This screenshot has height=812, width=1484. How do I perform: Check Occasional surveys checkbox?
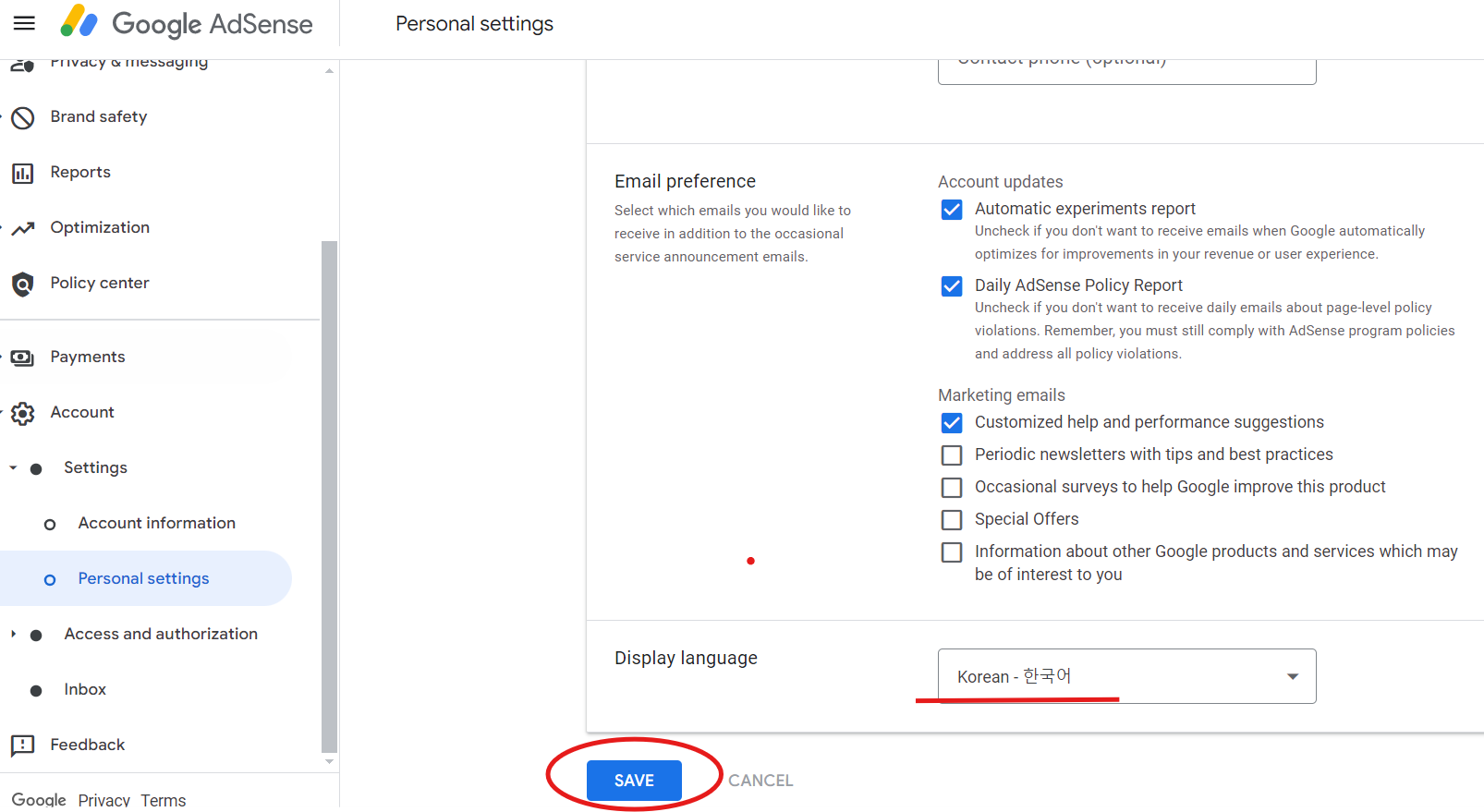point(952,488)
